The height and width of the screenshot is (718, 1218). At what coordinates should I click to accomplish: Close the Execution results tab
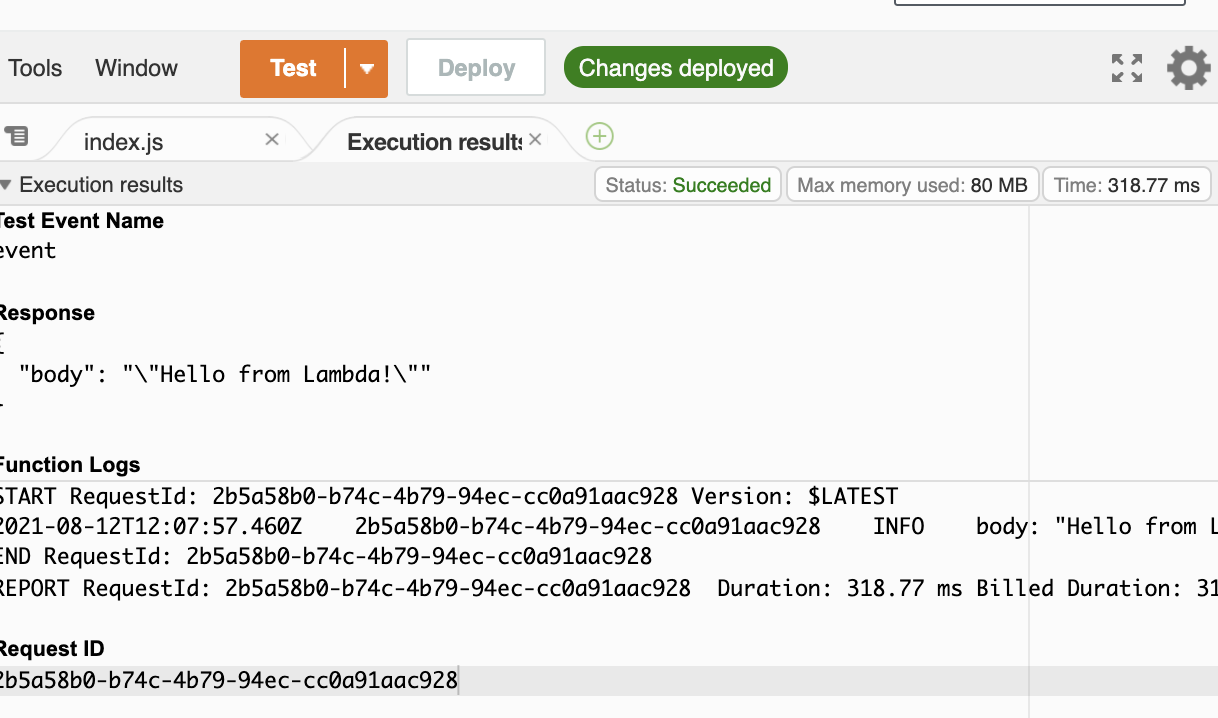click(535, 140)
